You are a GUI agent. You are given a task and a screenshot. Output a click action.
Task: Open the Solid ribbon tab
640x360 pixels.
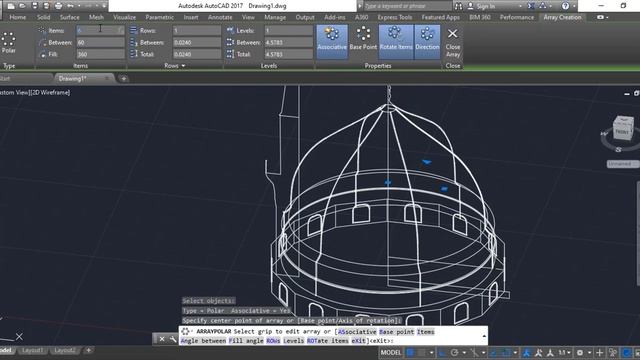click(43, 17)
